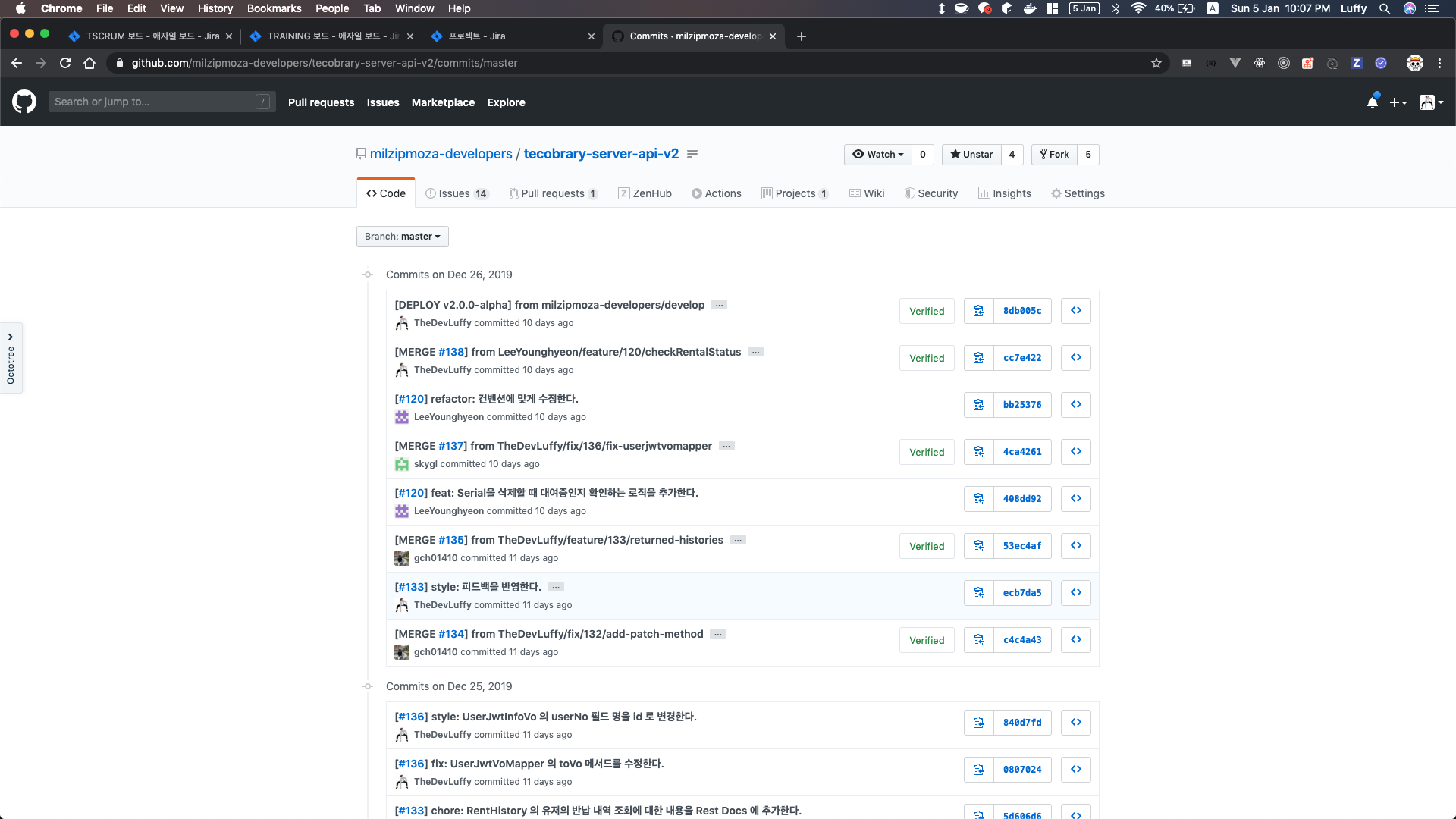Browse repository at commit cc7e422

[1075, 358]
